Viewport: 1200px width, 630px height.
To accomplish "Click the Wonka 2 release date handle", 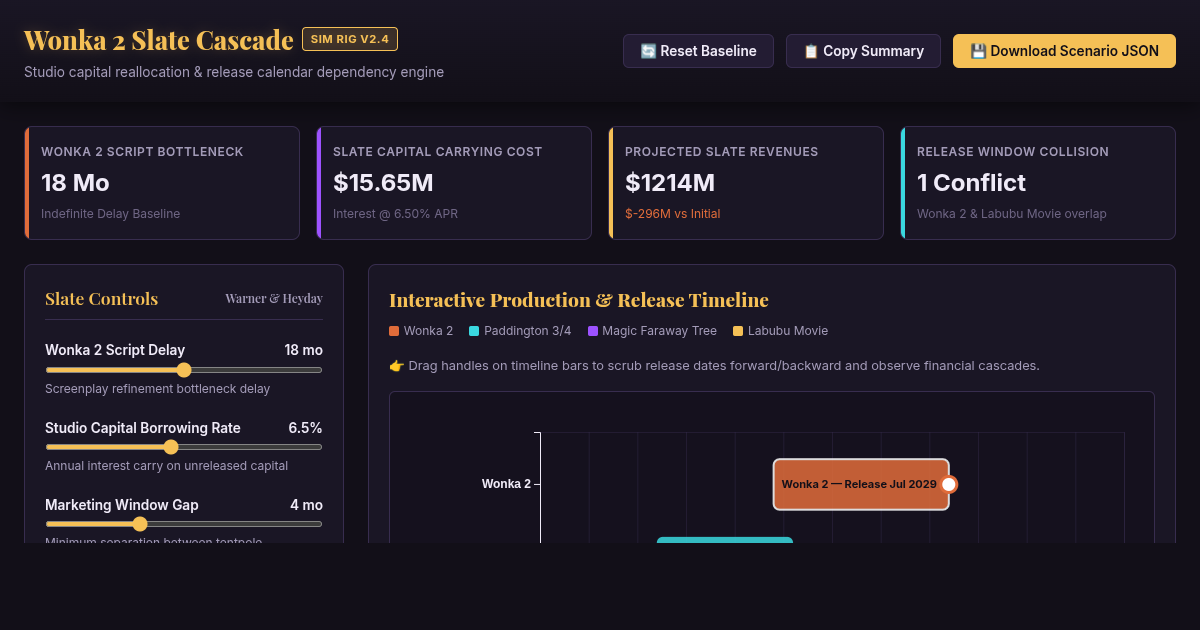I will 949,484.
